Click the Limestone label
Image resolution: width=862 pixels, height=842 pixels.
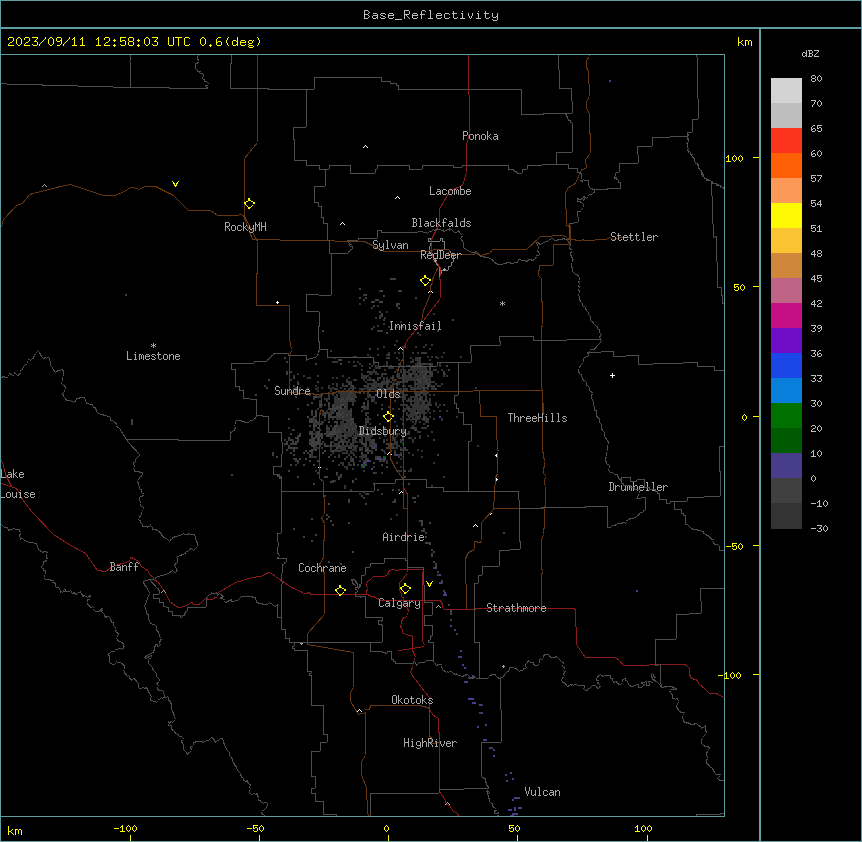[153, 356]
